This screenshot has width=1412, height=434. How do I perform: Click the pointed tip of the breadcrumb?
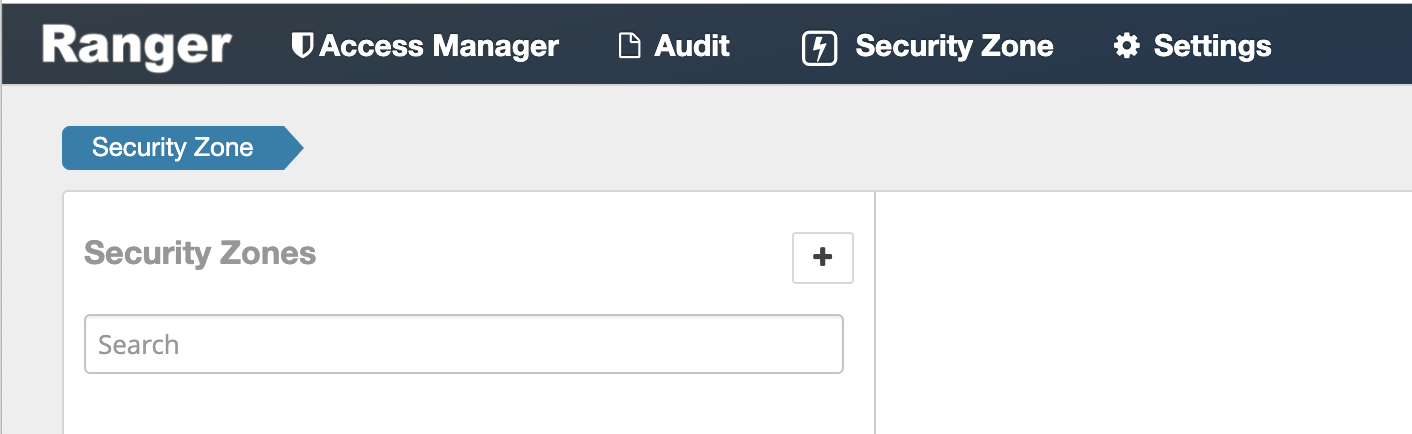pos(296,148)
